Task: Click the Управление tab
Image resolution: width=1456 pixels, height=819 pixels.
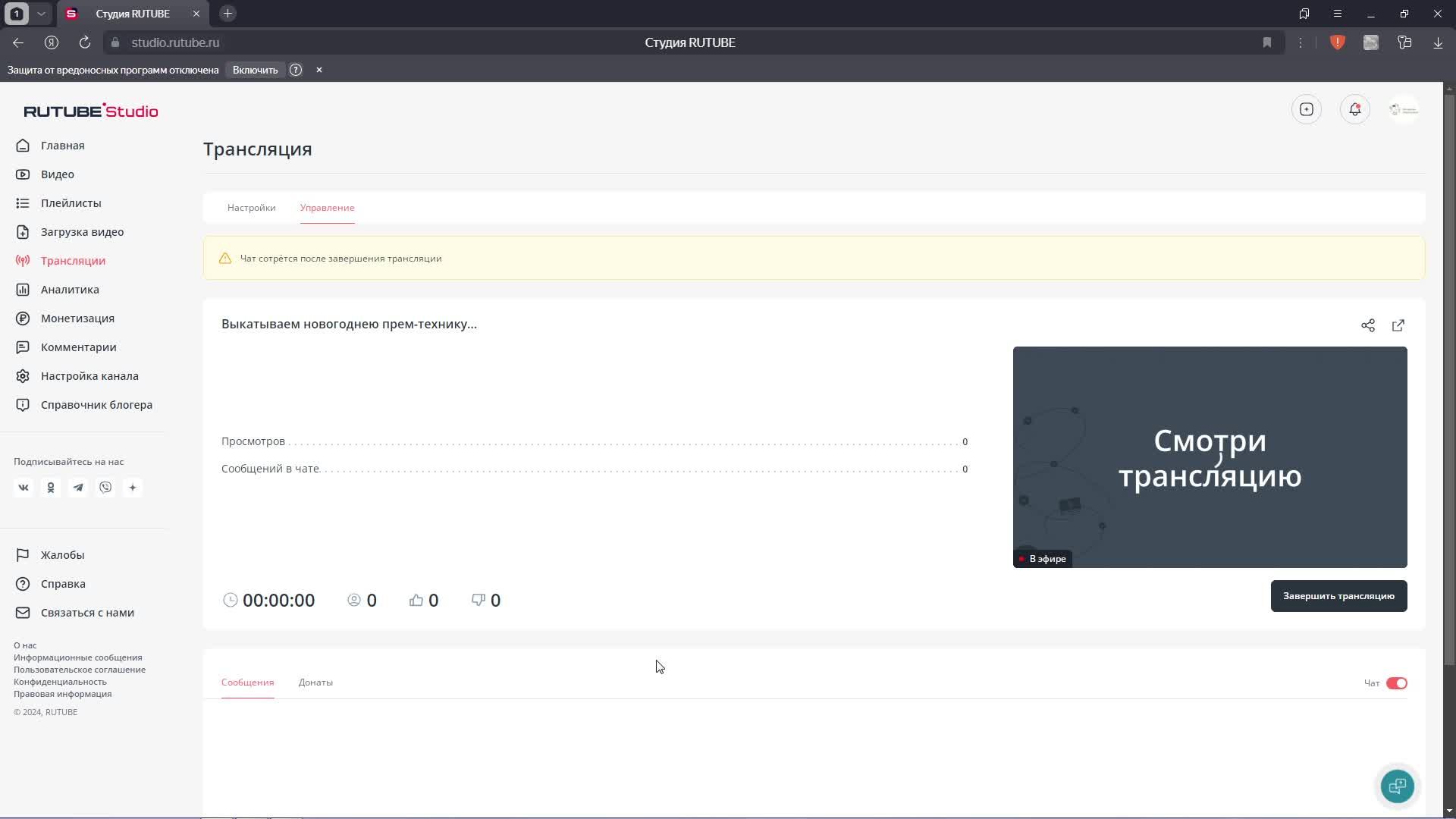Action: tap(327, 207)
